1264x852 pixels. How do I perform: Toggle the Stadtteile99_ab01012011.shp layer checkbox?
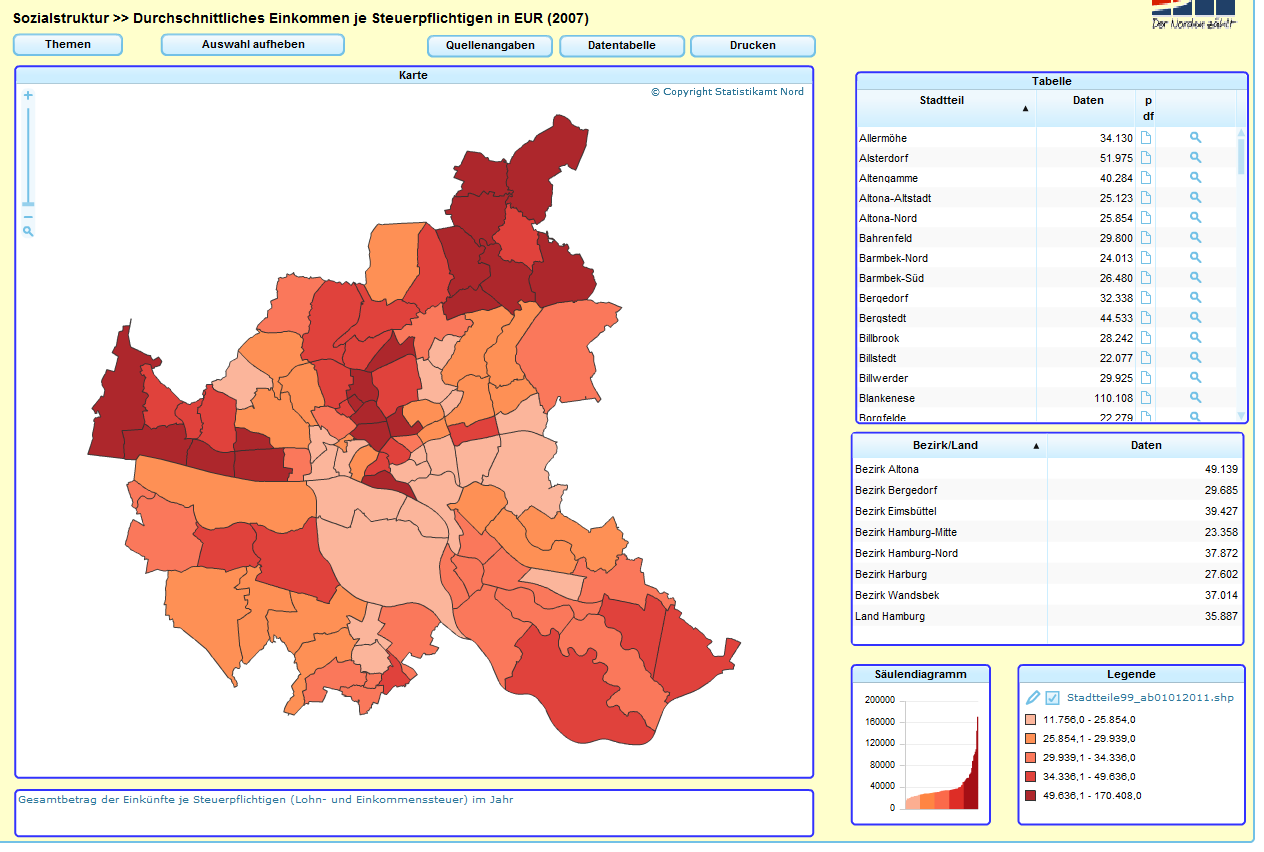click(x=1052, y=697)
